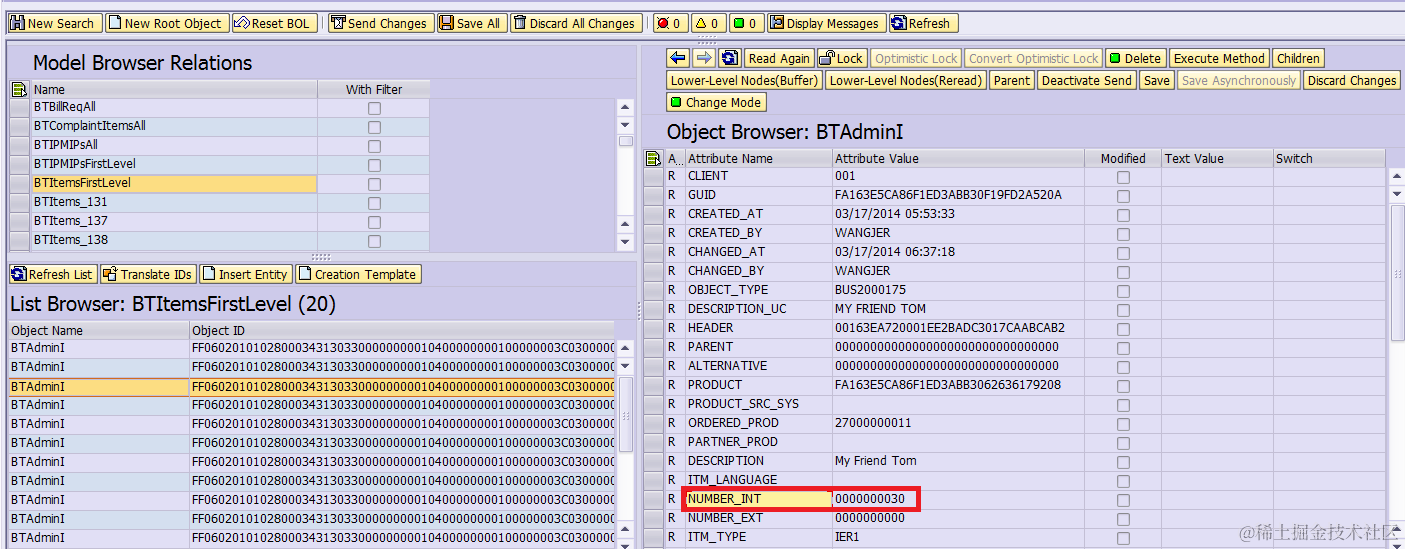Lock the object with Lock button
This screenshot has height=549, width=1405.
(842, 58)
